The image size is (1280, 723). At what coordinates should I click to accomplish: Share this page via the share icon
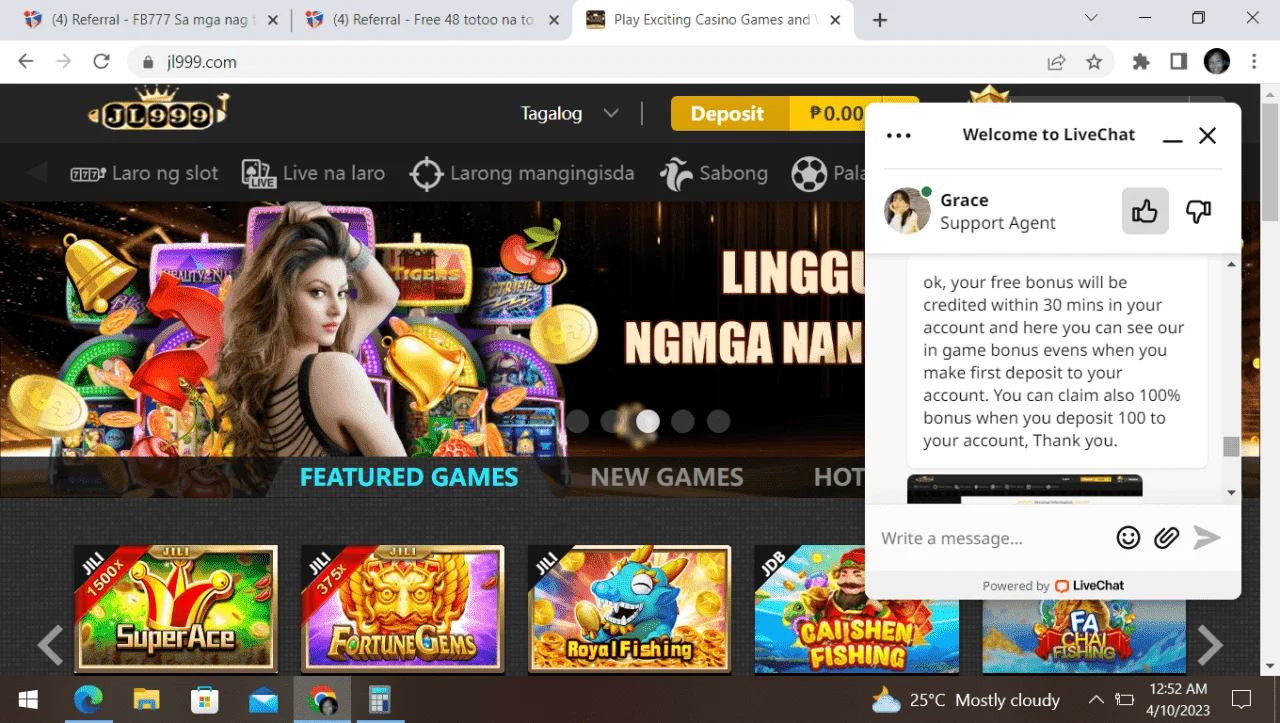(1056, 62)
